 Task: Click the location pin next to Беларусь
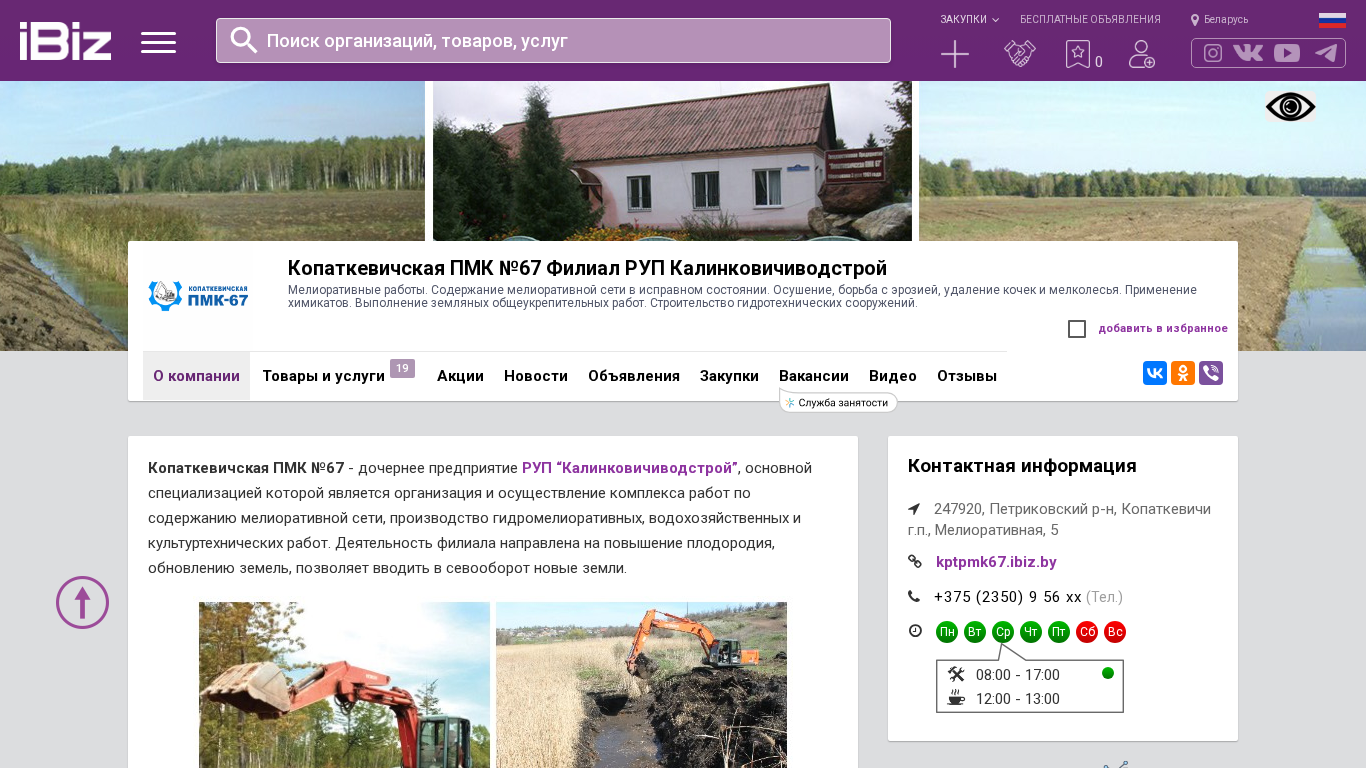coord(1195,20)
